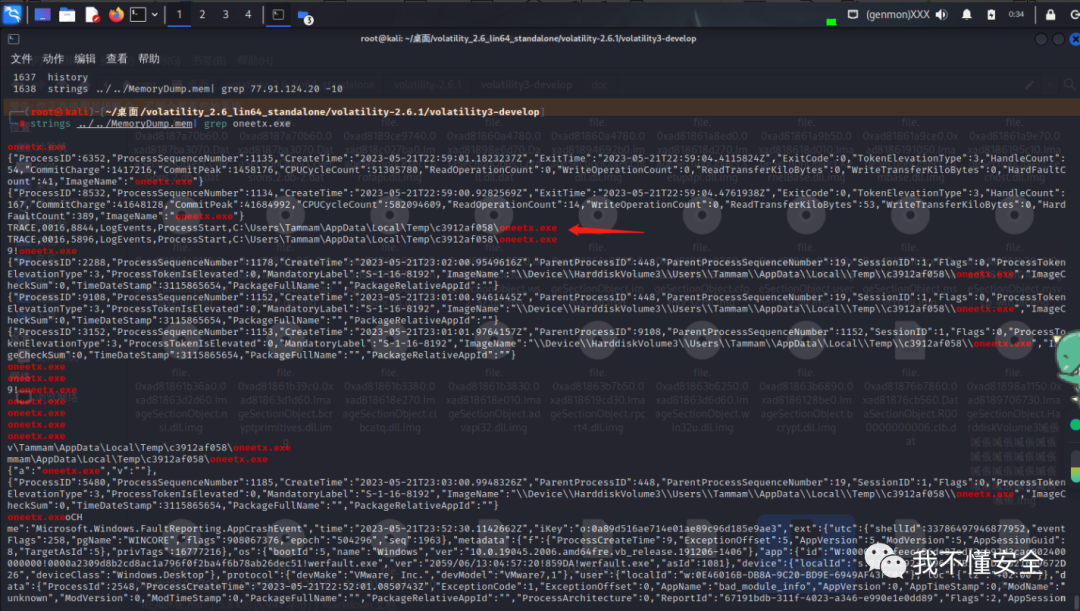This screenshot has width=1080, height=611.
Task: Expand the terminal launcher dropdown arrow
Action: pyautogui.click(x=154, y=14)
